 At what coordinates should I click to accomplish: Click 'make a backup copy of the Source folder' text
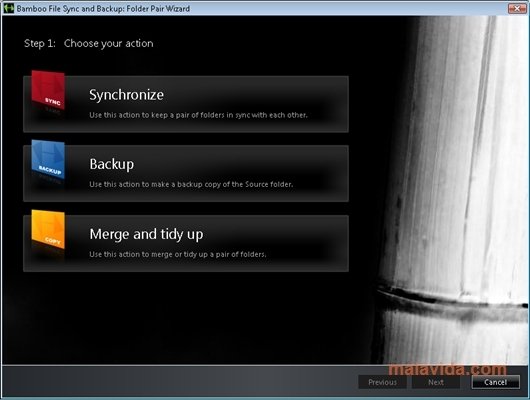191,184
